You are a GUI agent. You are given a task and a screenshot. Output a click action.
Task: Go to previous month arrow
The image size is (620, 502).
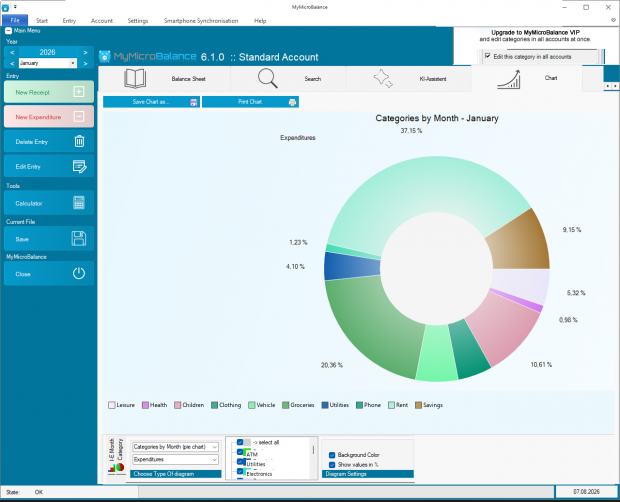pyautogui.click(x=12, y=63)
